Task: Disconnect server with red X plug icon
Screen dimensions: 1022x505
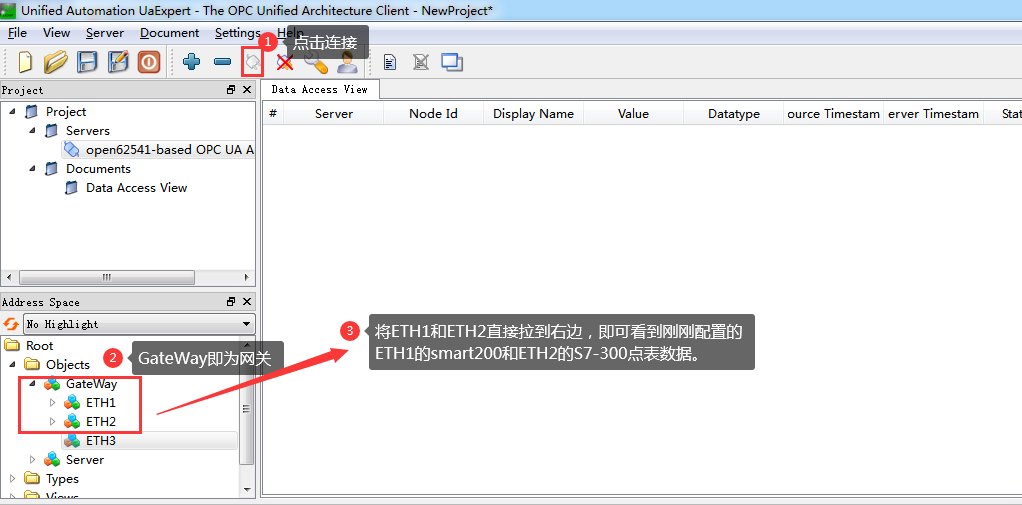Action: tap(284, 63)
